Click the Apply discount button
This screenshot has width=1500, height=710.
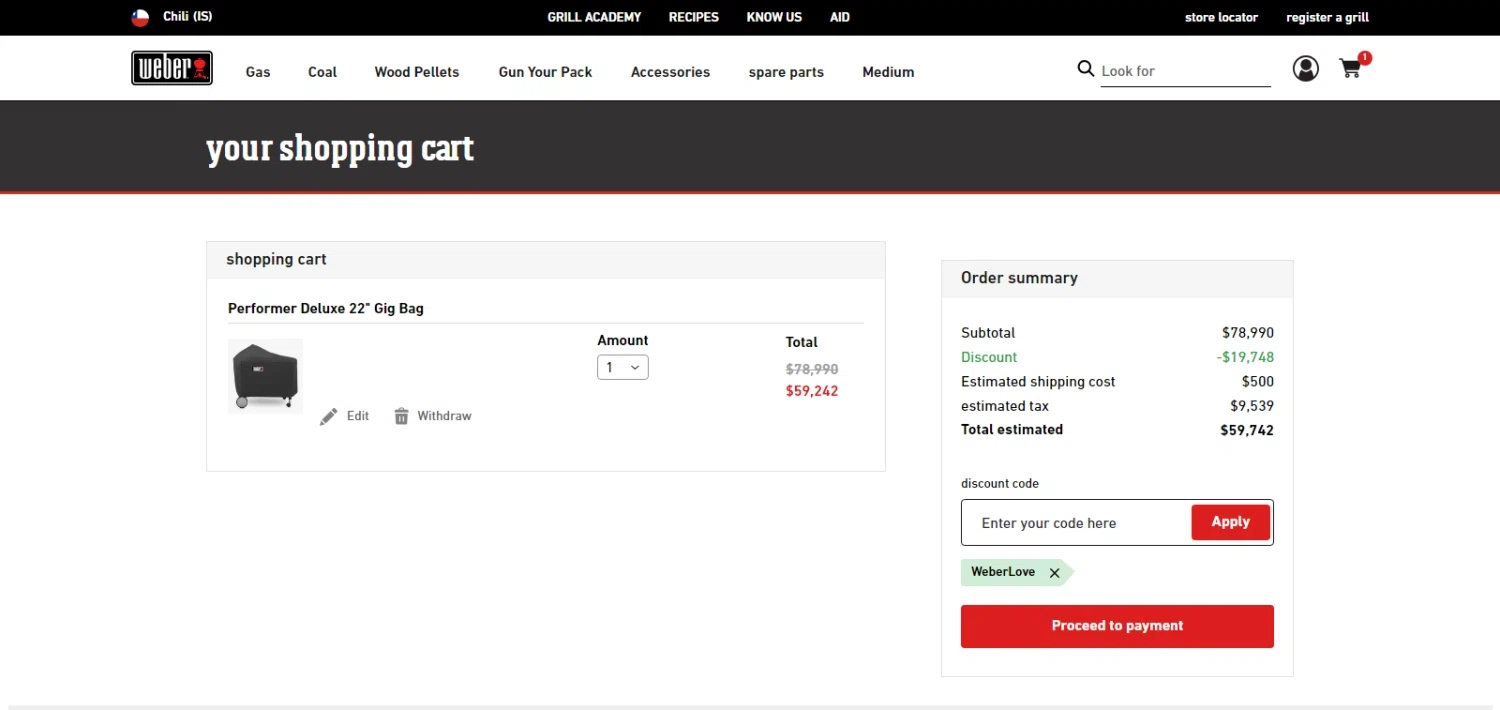click(x=1230, y=522)
